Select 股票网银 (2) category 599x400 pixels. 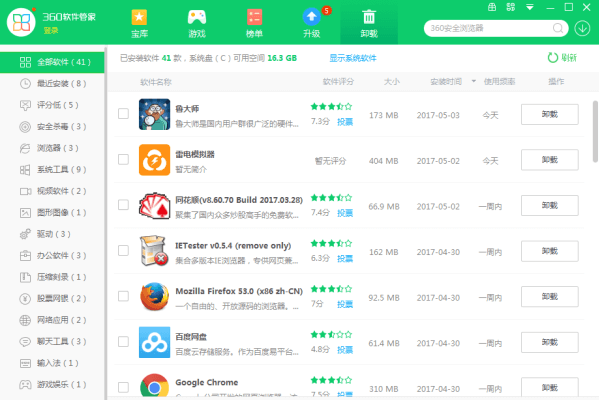click(x=52, y=298)
